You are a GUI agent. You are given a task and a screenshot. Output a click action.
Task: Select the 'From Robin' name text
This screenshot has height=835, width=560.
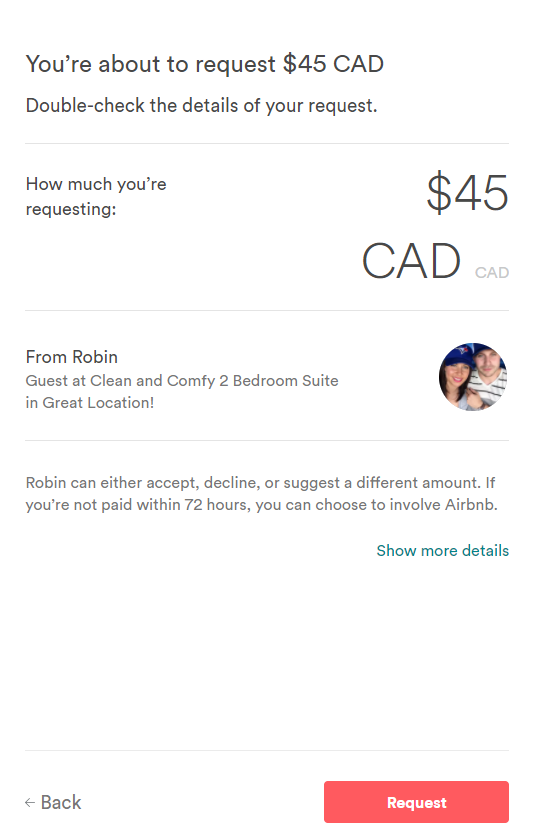click(x=72, y=357)
